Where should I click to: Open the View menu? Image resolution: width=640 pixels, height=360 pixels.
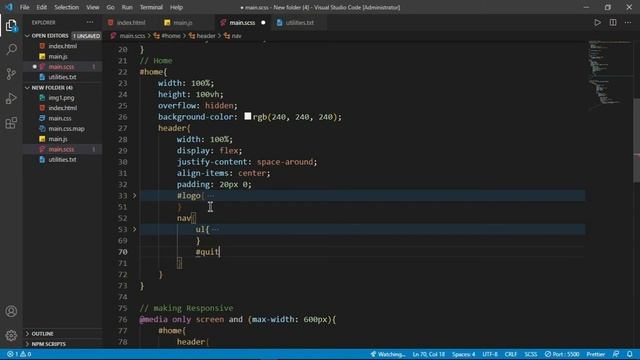93,7
